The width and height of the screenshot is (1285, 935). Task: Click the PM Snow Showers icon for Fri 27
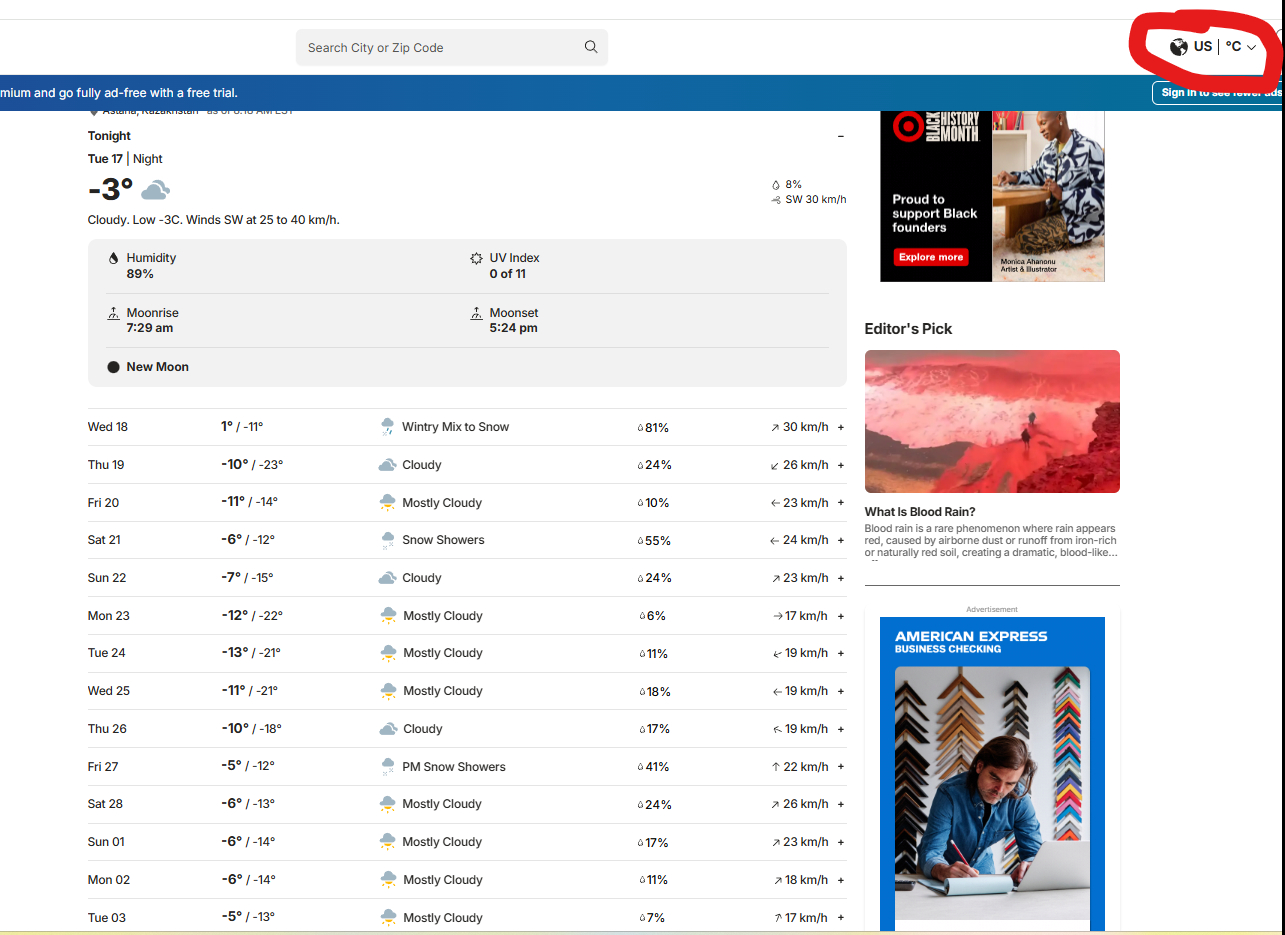tap(387, 767)
